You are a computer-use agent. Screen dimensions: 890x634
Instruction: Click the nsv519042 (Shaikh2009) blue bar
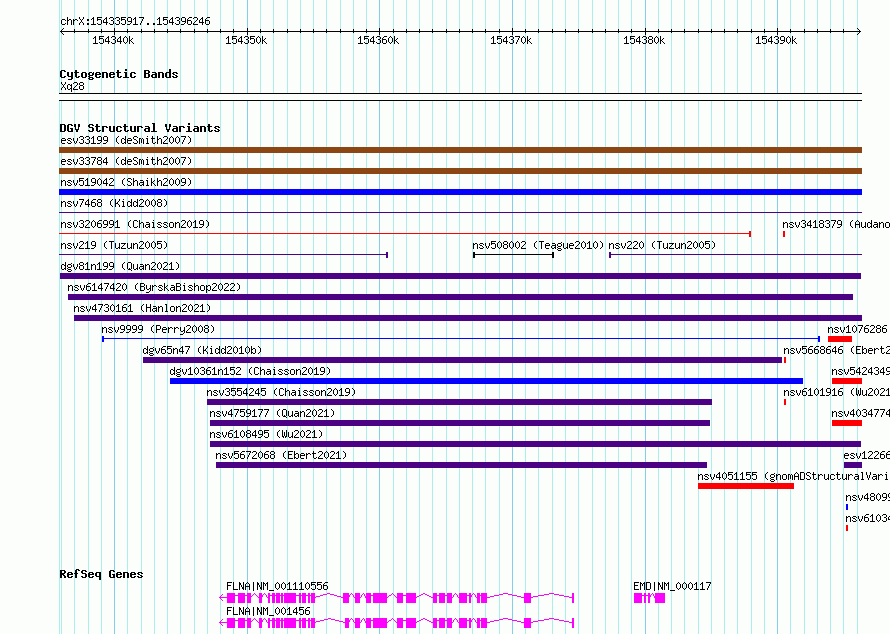460,192
